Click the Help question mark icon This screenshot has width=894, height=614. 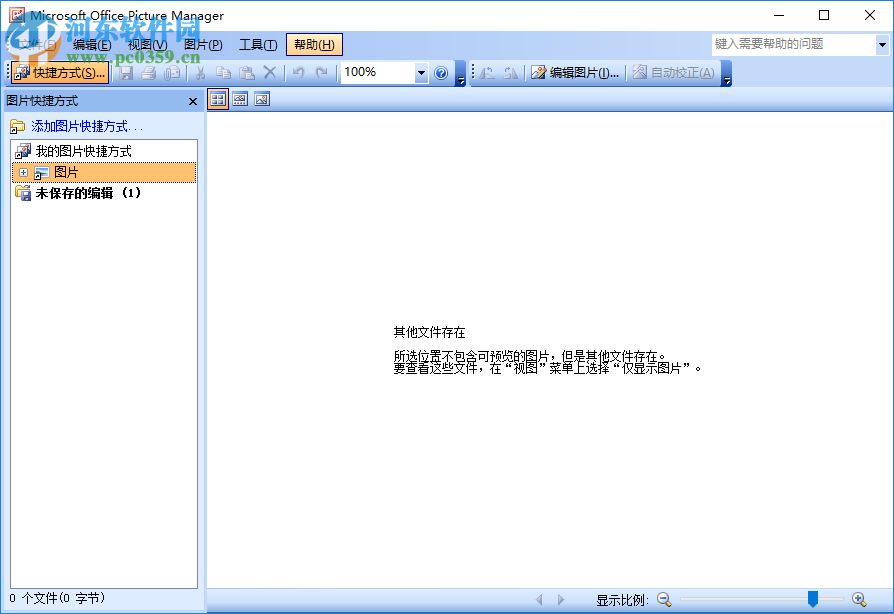441,72
